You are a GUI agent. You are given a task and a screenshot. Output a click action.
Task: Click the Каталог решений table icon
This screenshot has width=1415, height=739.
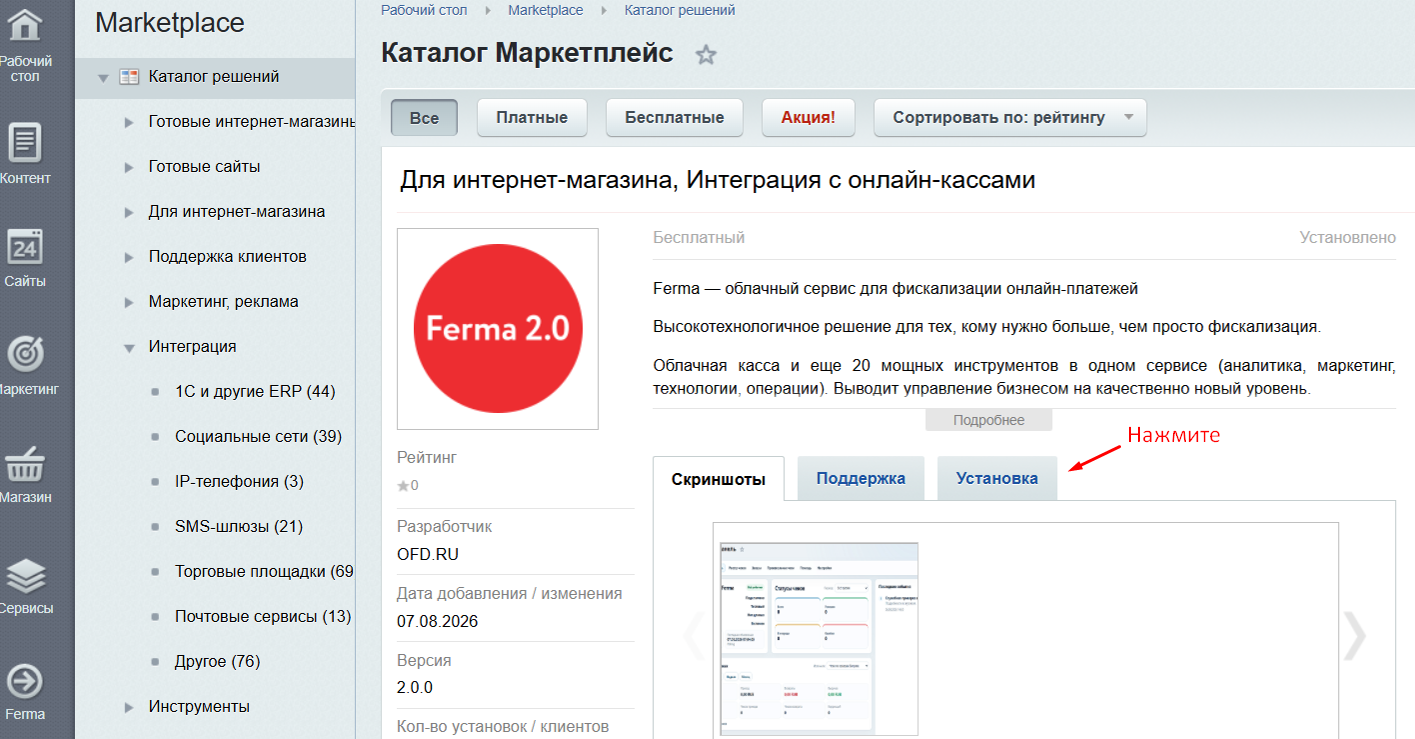[129, 77]
